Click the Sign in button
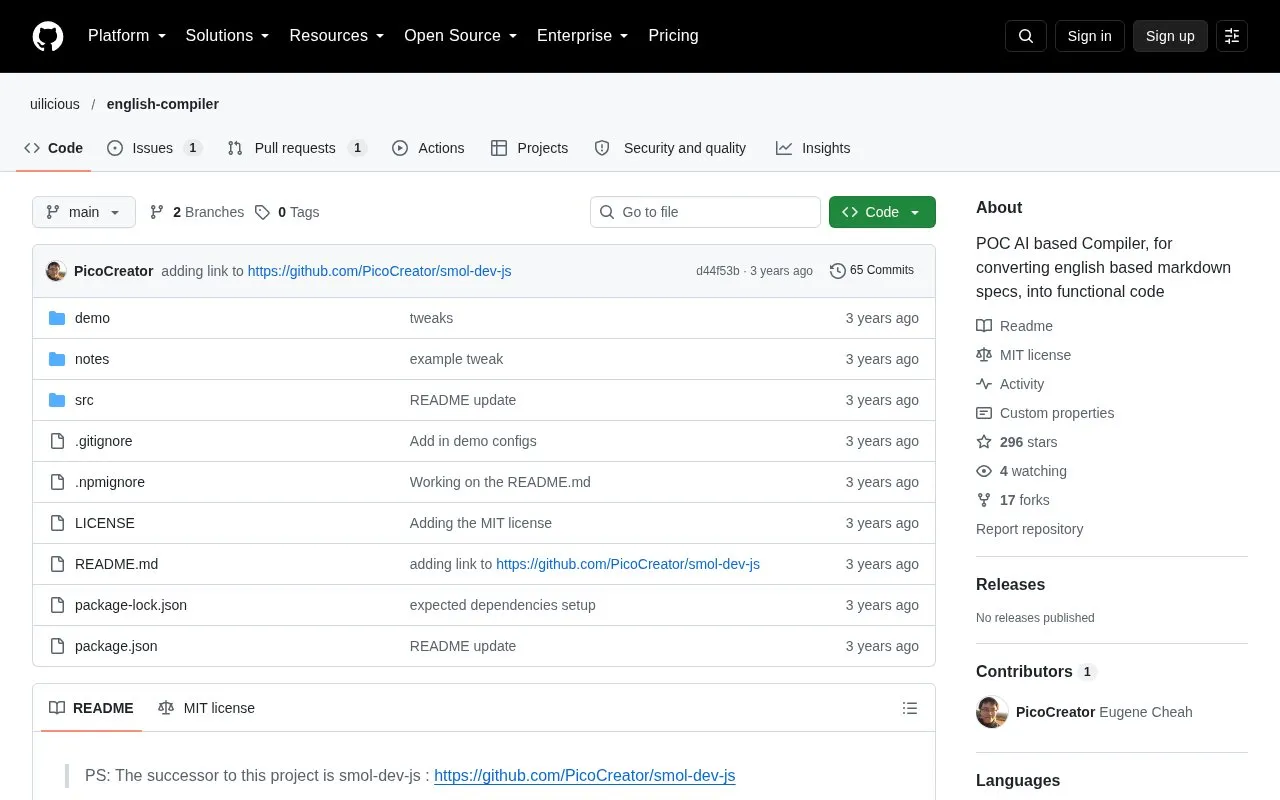 coord(1089,36)
